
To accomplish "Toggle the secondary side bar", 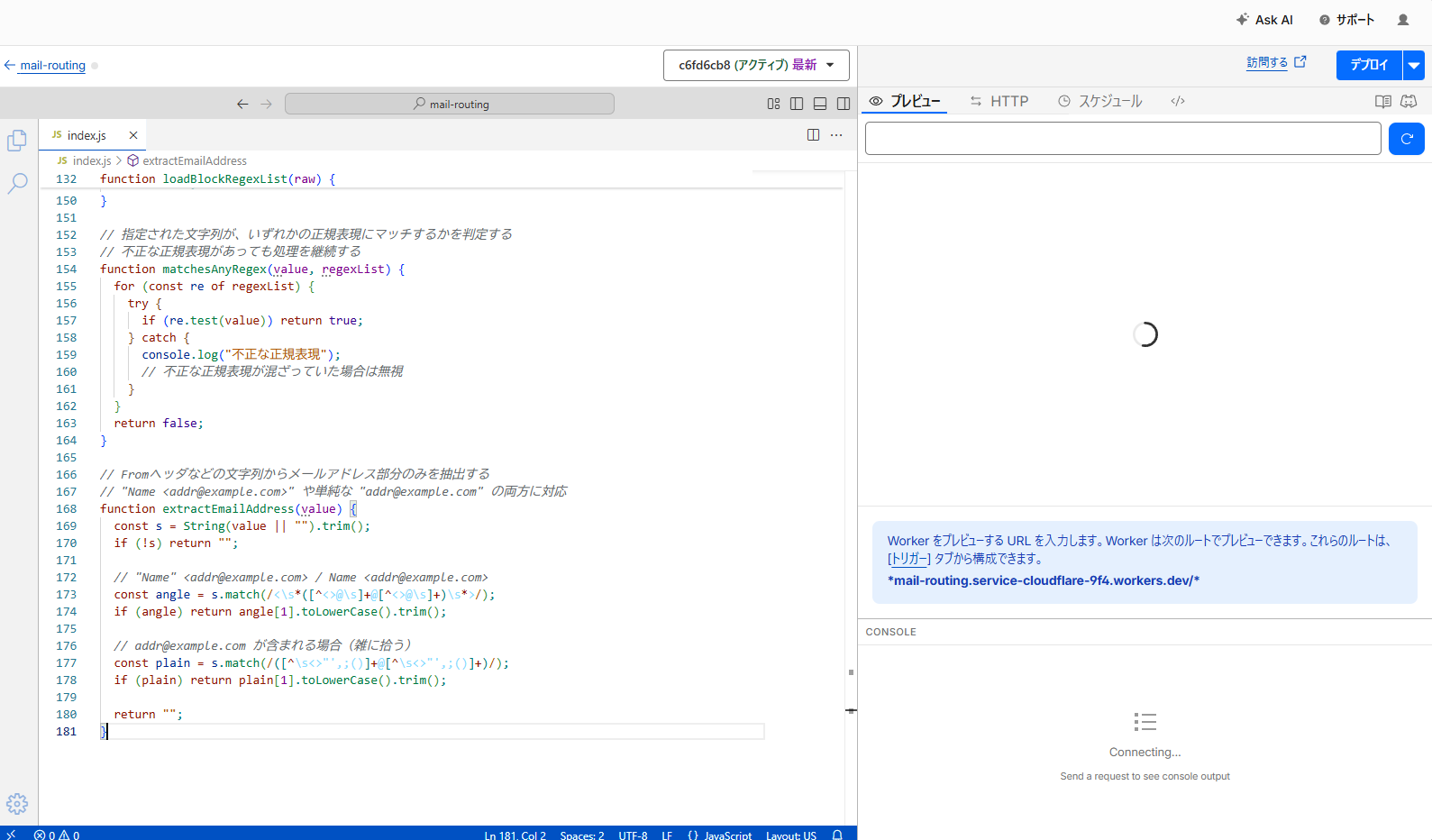I will 844,104.
